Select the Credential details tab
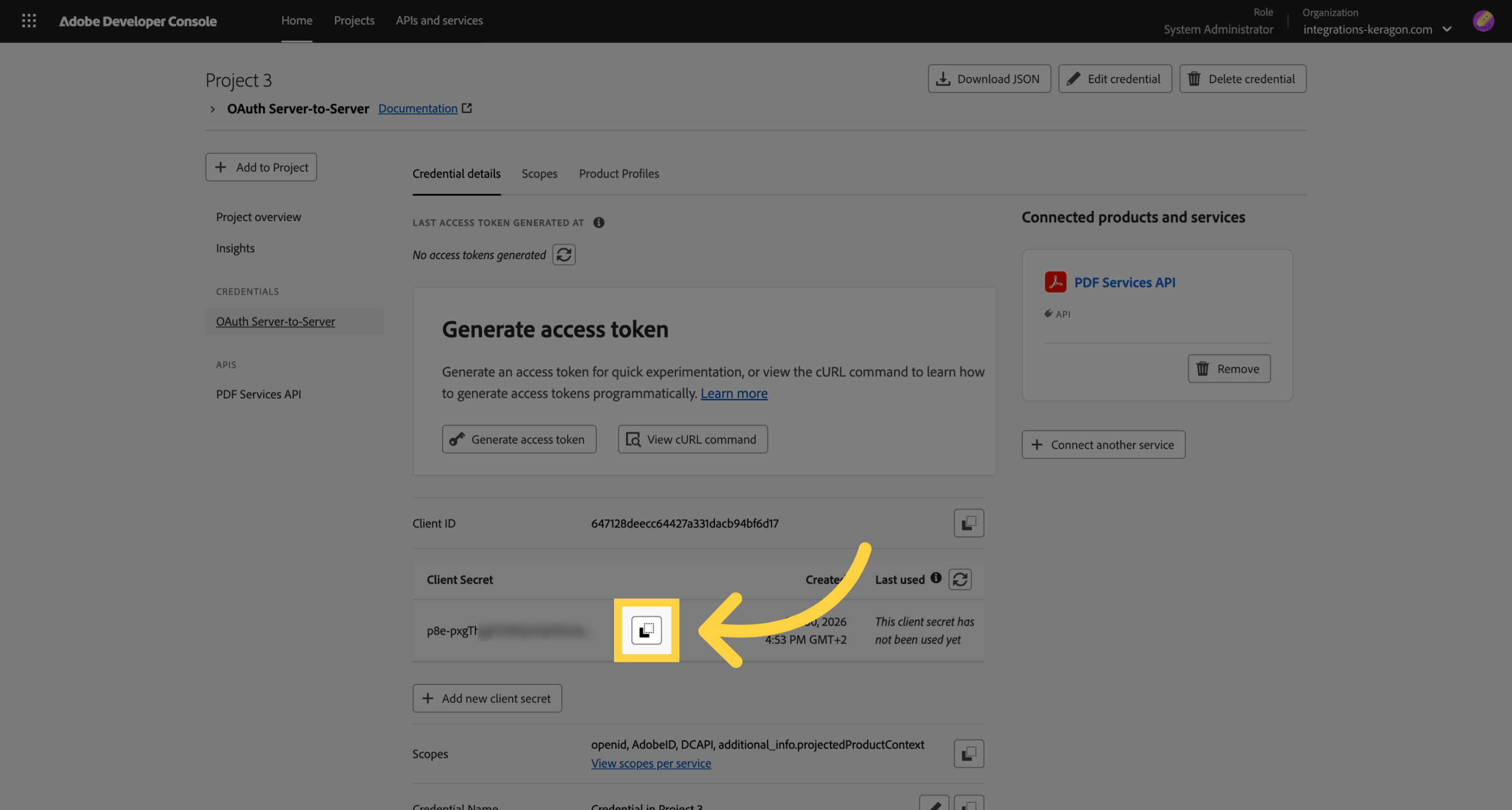The image size is (1512, 810). point(456,174)
